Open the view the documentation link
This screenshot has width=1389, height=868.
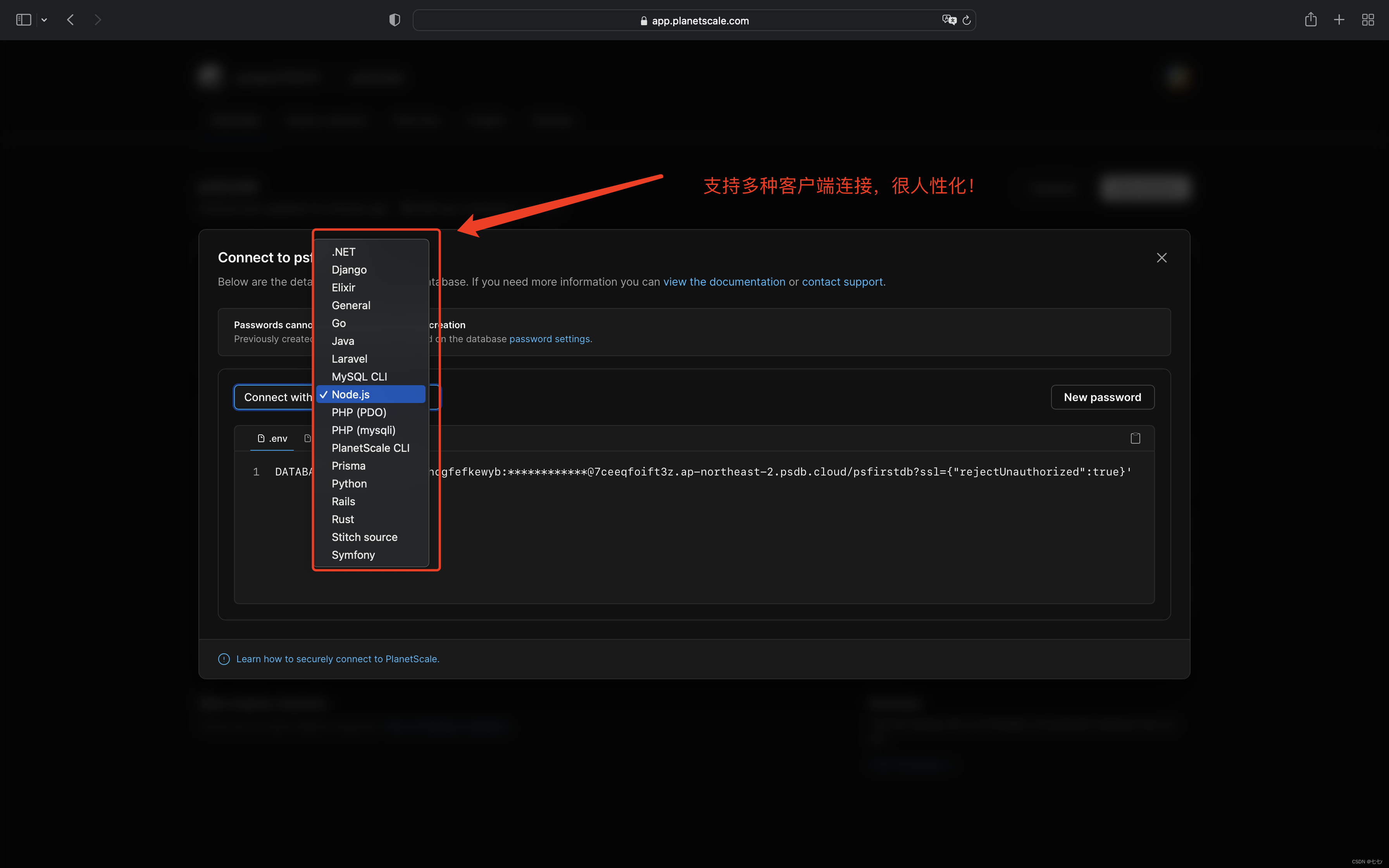coord(724,282)
